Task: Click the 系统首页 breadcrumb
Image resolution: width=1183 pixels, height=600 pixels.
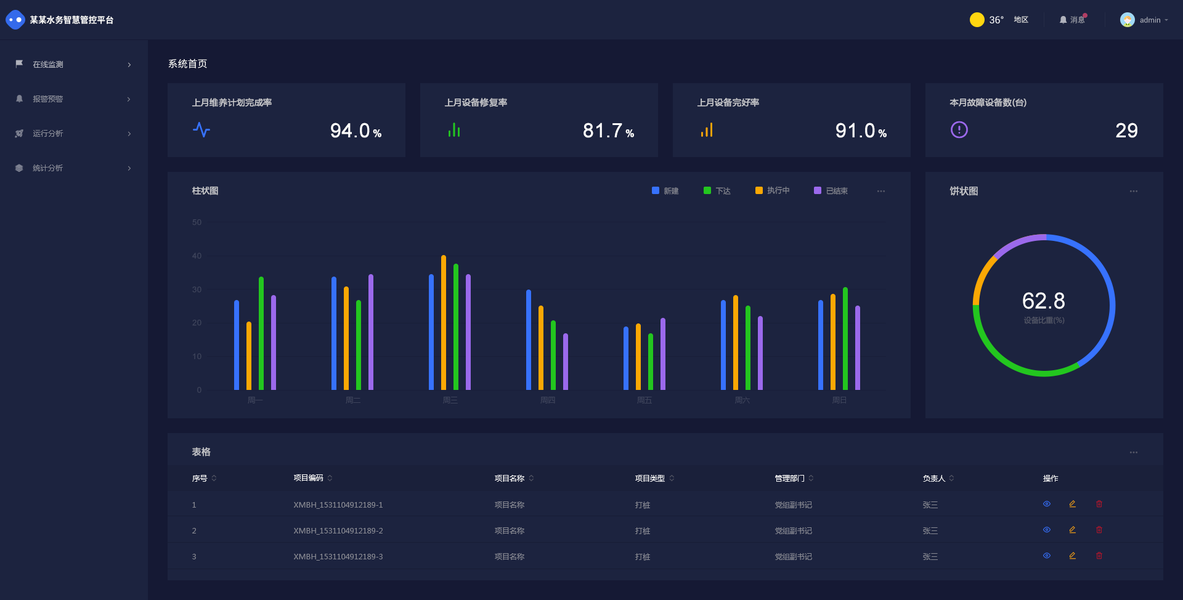Action: point(187,64)
